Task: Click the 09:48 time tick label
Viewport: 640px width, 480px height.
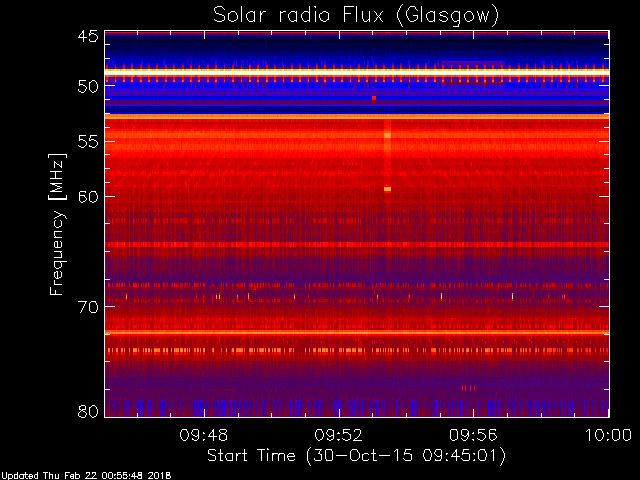Action: [x=204, y=435]
